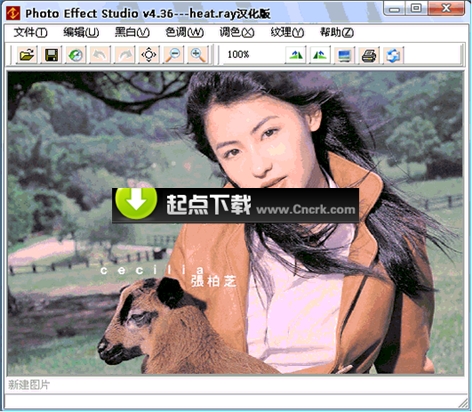Click the Photo Effect Studio title bar icon
472x412 pixels.
13,13
